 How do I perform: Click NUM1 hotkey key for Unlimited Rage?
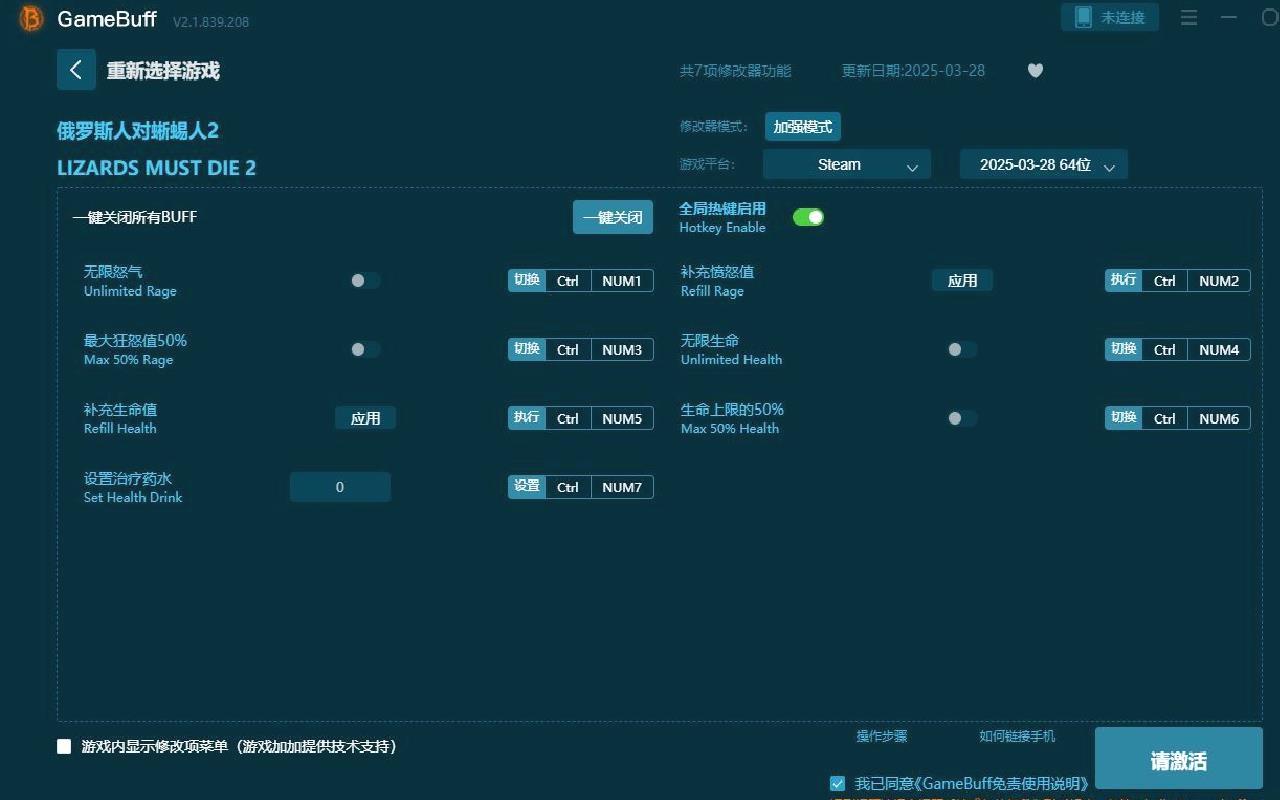622,281
